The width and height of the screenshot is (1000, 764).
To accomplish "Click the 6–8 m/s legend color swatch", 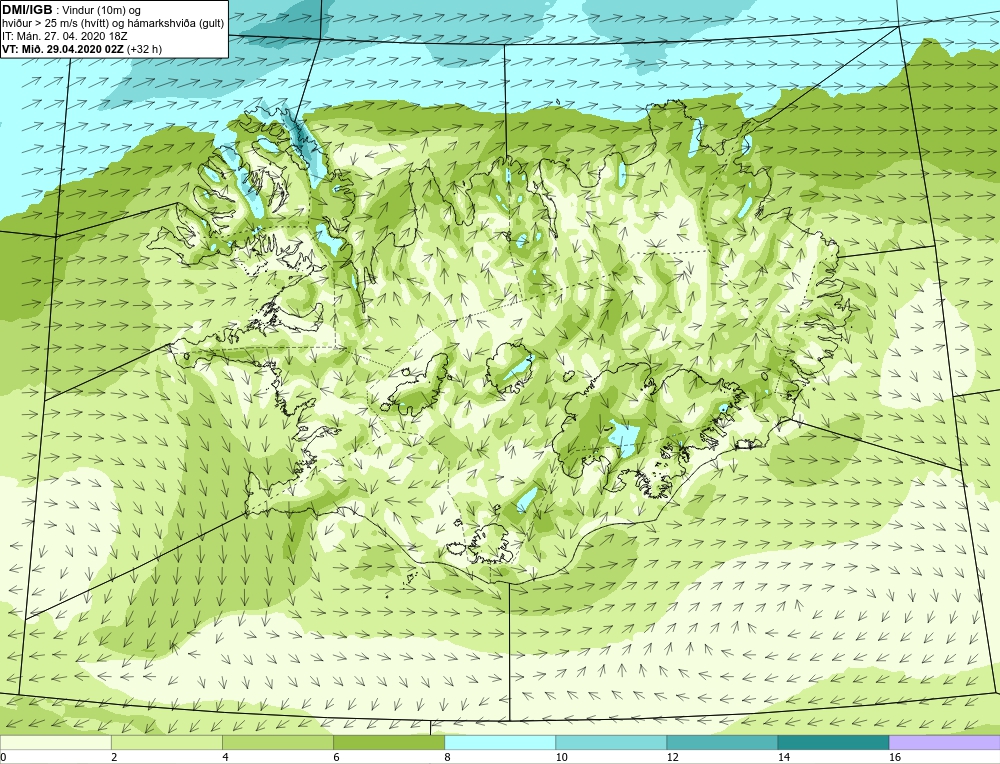I will 389,742.
